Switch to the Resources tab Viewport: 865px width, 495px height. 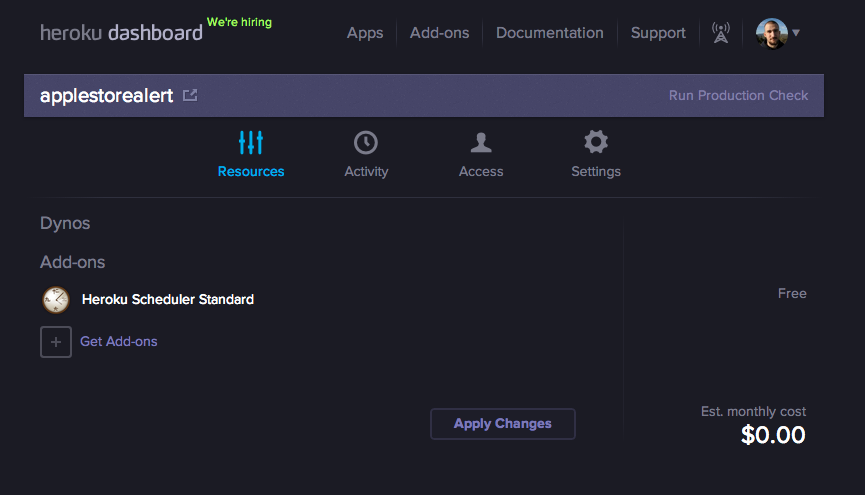[x=251, y=155]
